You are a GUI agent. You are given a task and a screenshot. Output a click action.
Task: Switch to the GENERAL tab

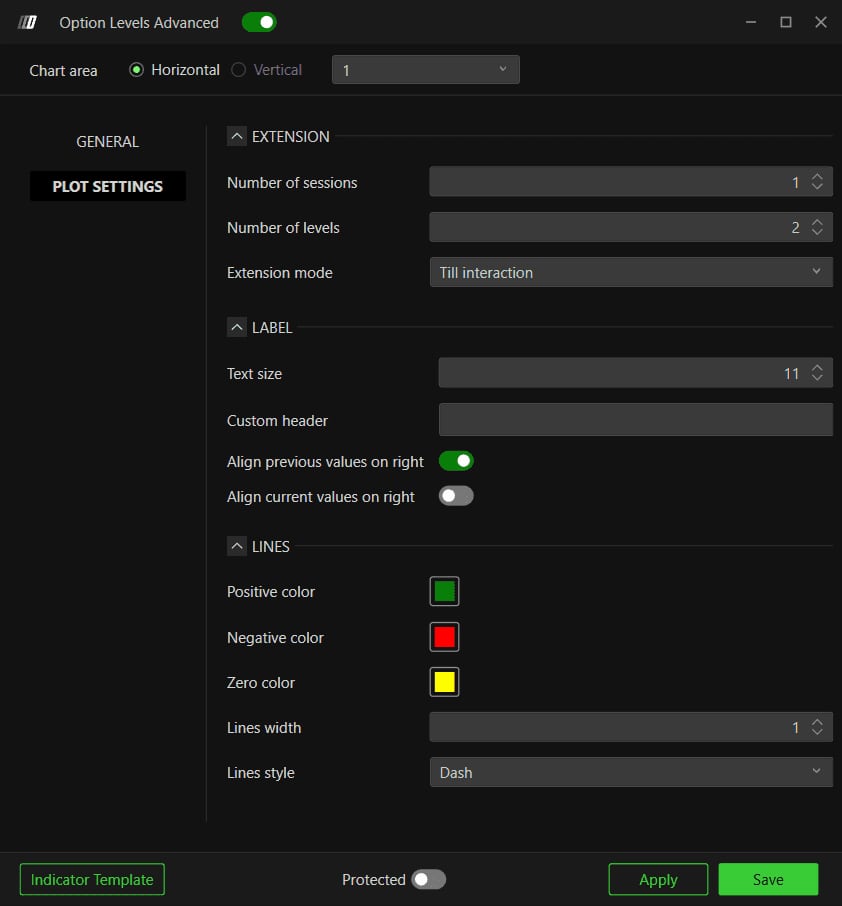pos(107,142)
